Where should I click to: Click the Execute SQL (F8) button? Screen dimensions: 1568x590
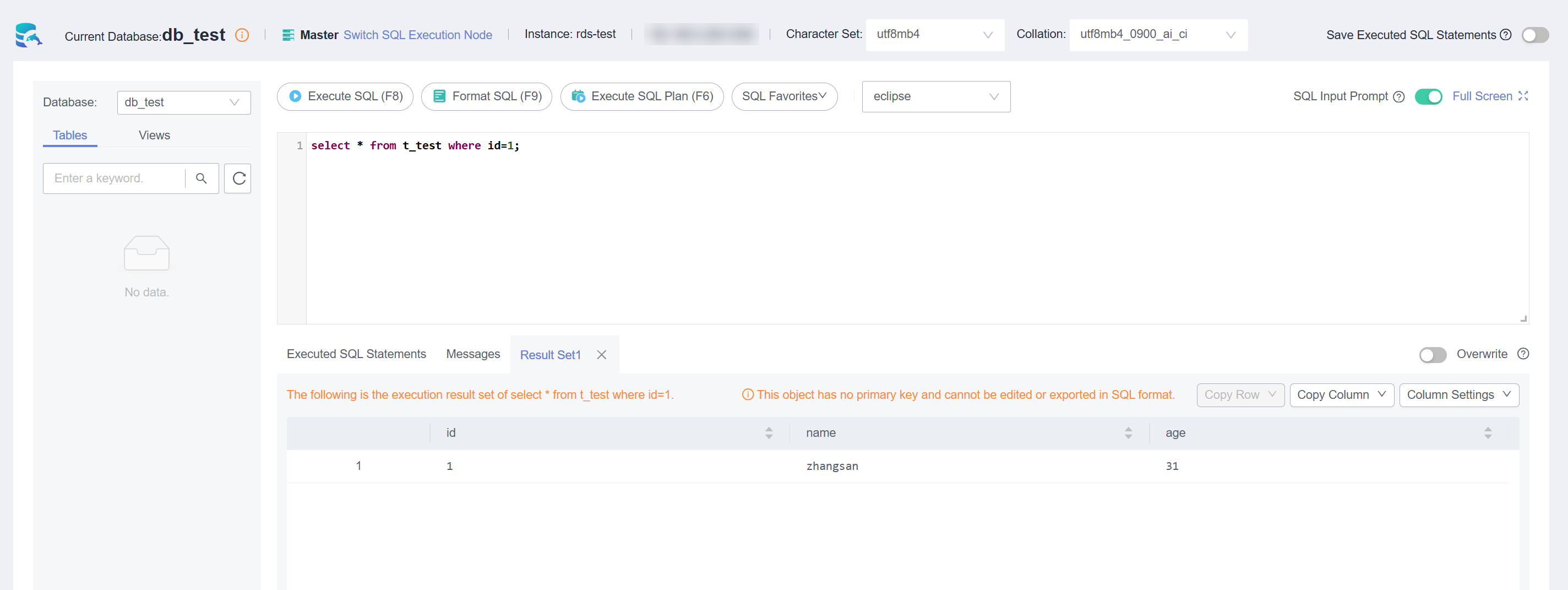click(x=345, y=97)
